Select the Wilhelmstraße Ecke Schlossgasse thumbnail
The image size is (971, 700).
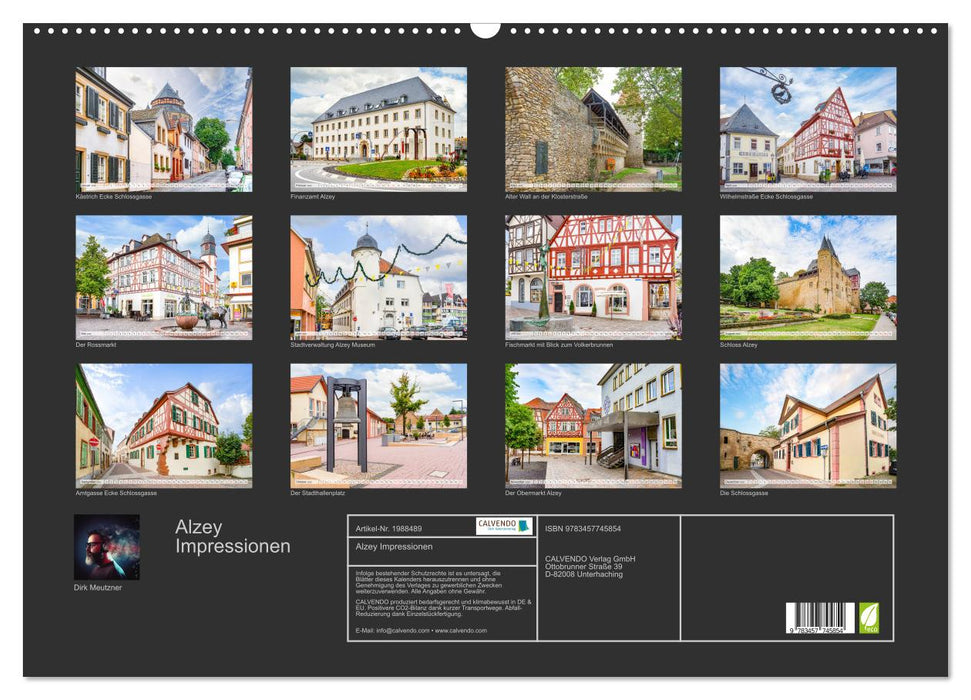tap(812, 128)
